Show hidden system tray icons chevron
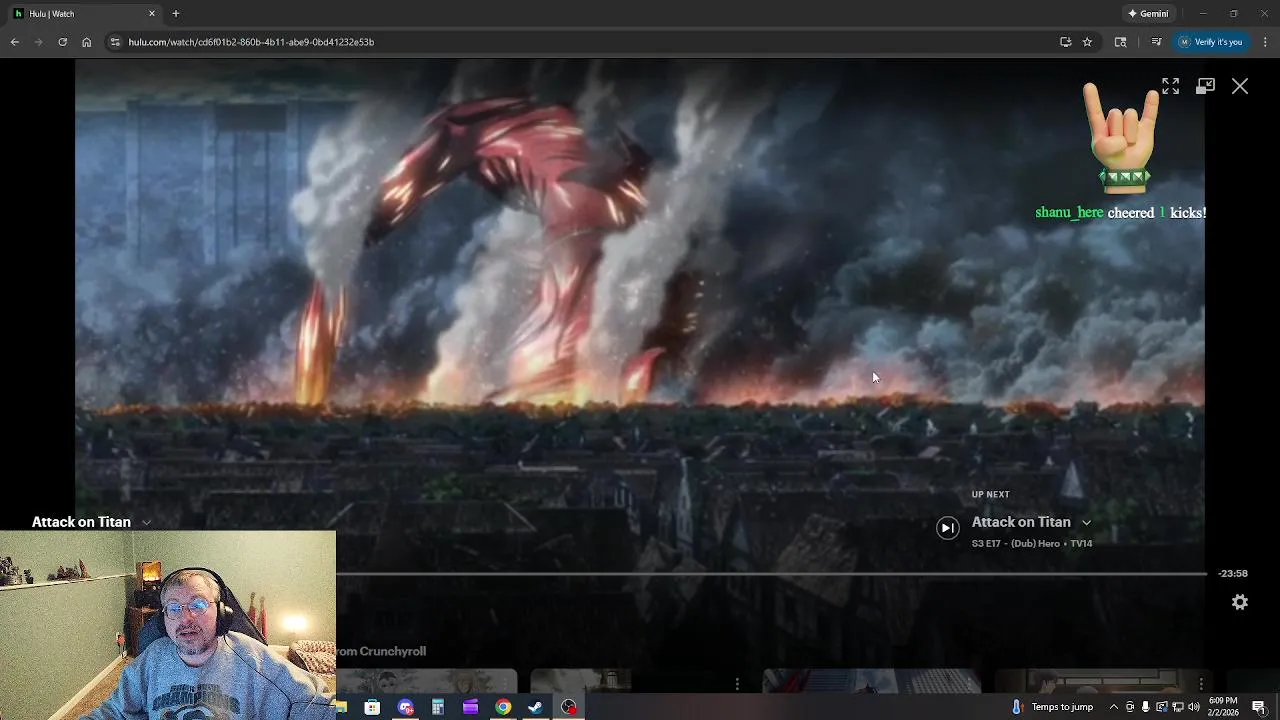Viewport: 1280px width, 720px height. pos(1113,707)
